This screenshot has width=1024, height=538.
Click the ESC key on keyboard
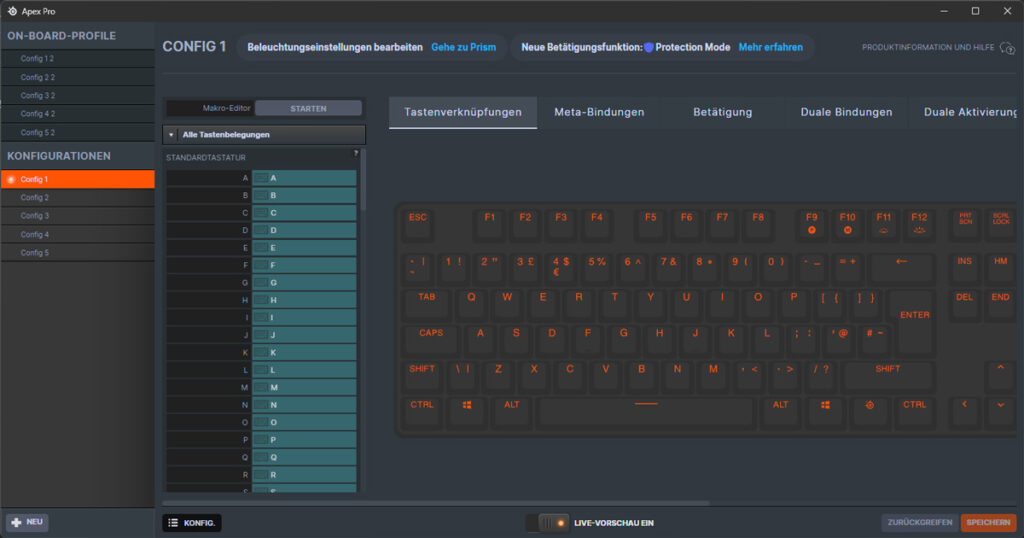pos(417,224)
